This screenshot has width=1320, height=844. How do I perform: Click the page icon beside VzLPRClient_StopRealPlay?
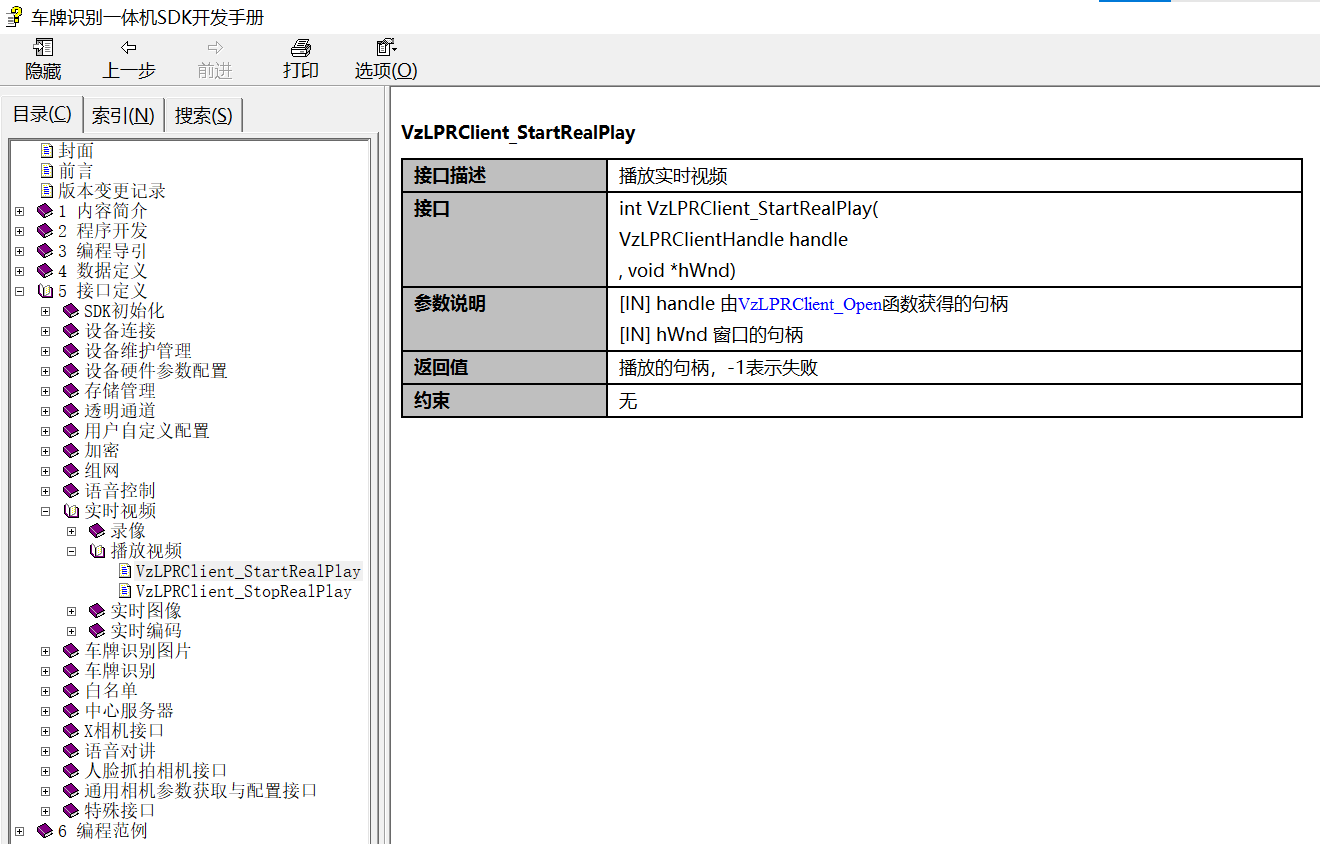click(125, 591)
